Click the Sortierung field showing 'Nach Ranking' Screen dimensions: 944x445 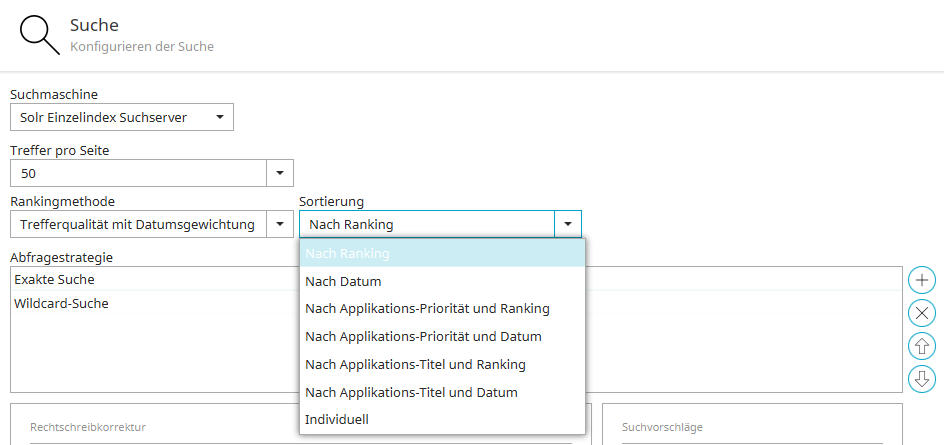tap(426, 224)
